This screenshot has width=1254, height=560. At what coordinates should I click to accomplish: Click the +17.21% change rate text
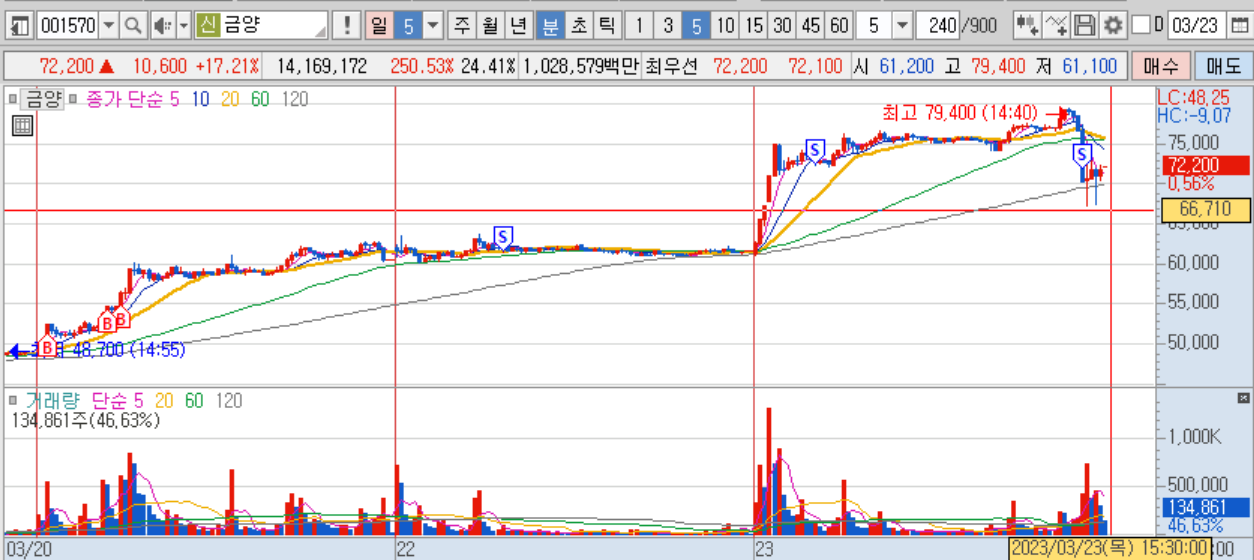point(227,67)
